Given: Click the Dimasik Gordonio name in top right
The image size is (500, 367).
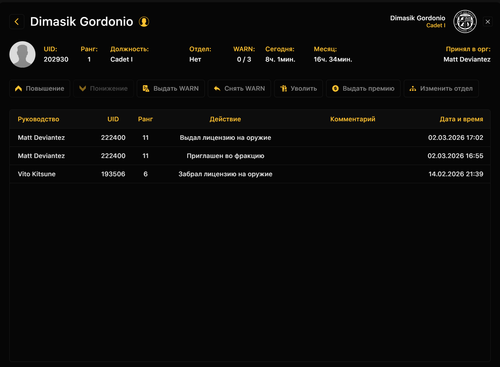Looking at the screenshot, I should tap(418, 18).
